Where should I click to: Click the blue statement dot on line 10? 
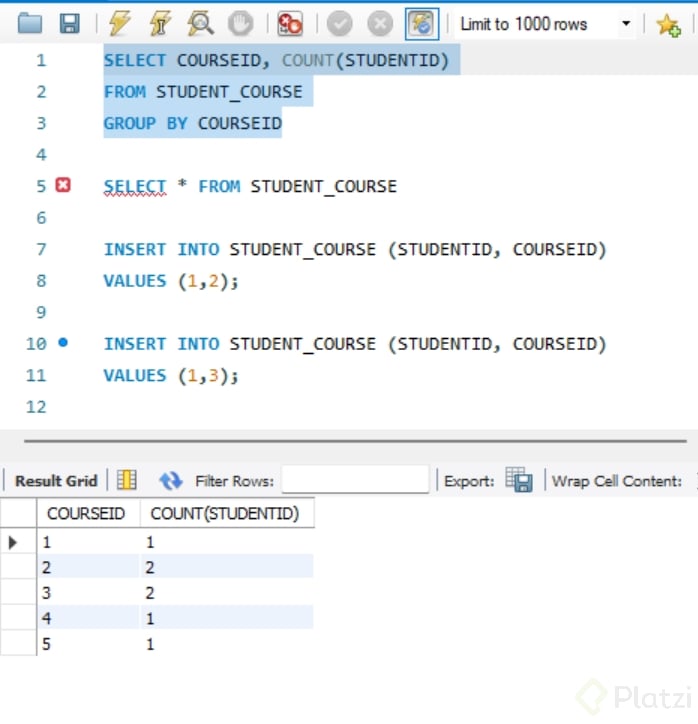(x=63, y=343)
